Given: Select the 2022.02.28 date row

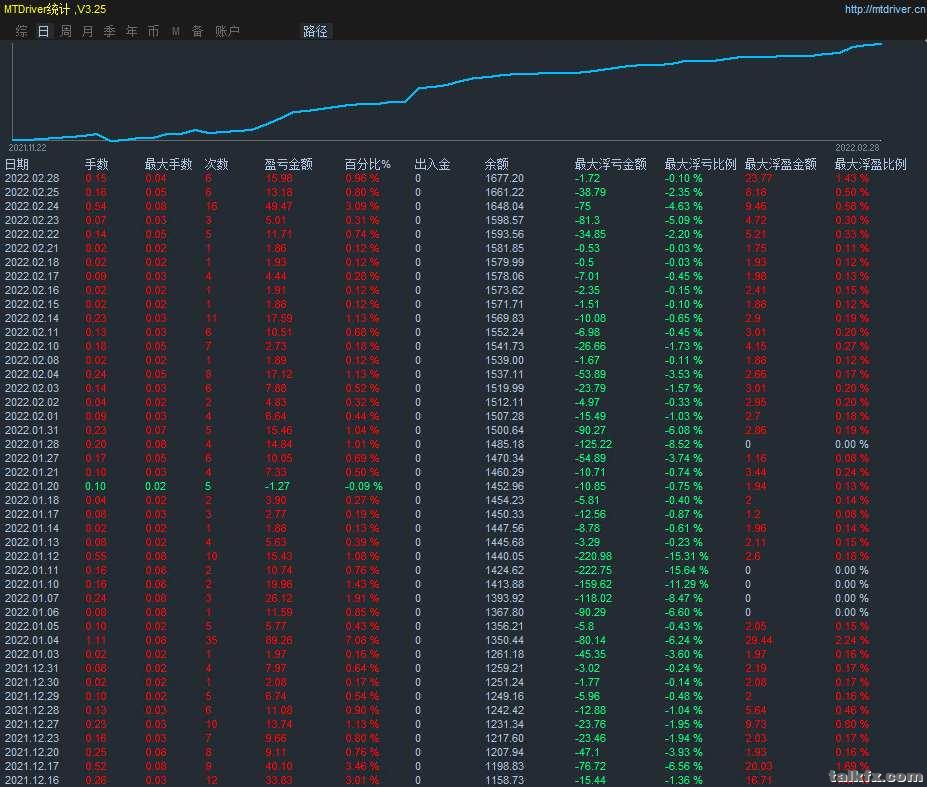Looking at the screenshot, I should (x=32, y=179).
